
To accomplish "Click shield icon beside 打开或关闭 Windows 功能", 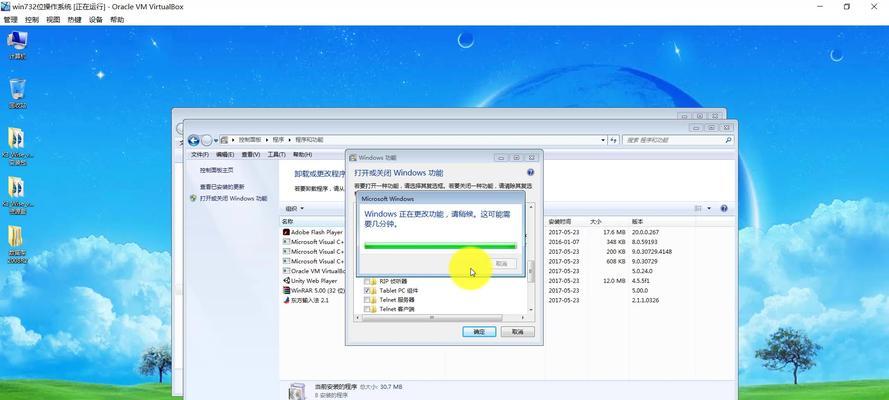I will point(193,199).
